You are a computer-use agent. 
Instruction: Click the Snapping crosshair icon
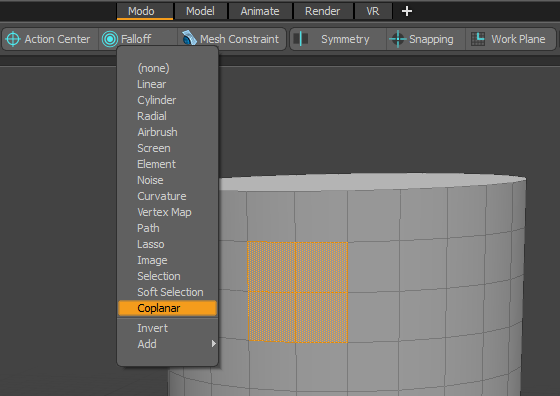pos(398,39)
